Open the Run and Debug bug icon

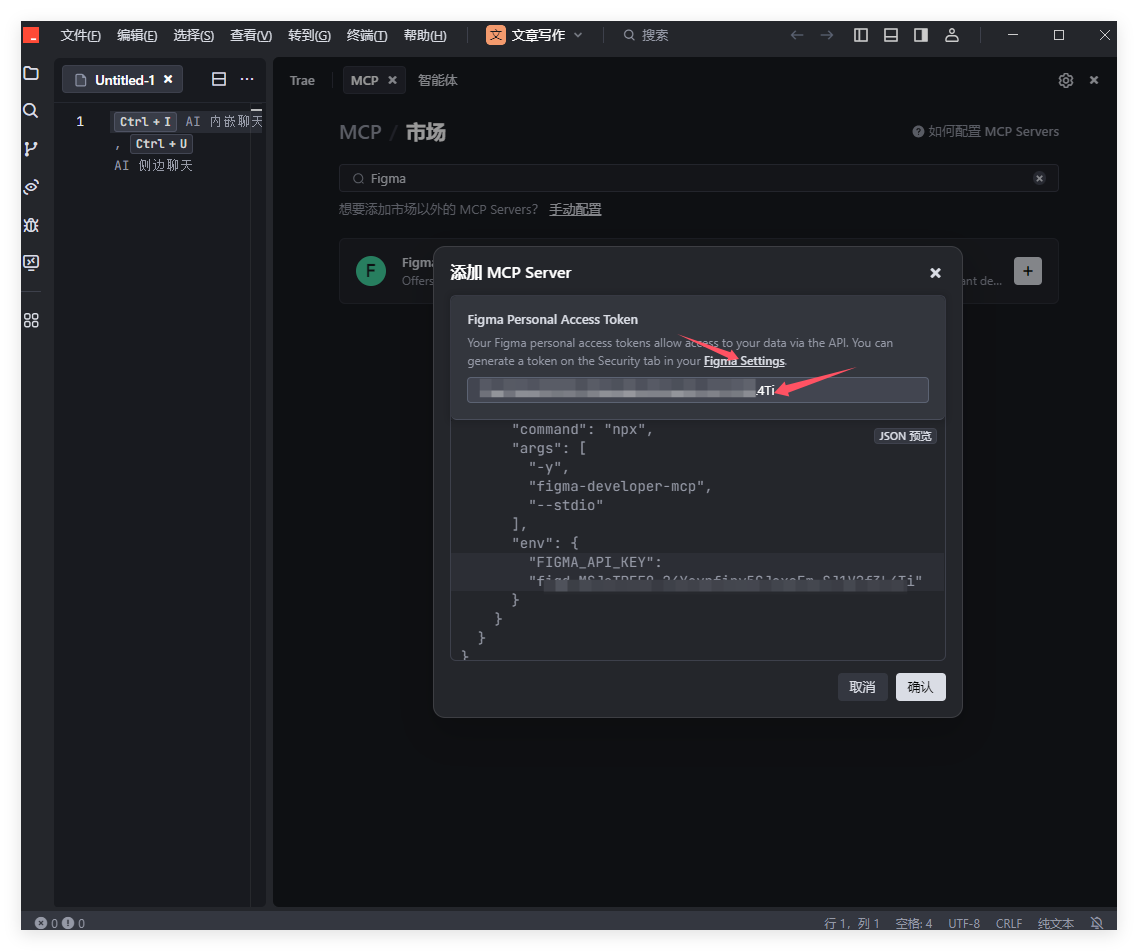coord(31,225)
